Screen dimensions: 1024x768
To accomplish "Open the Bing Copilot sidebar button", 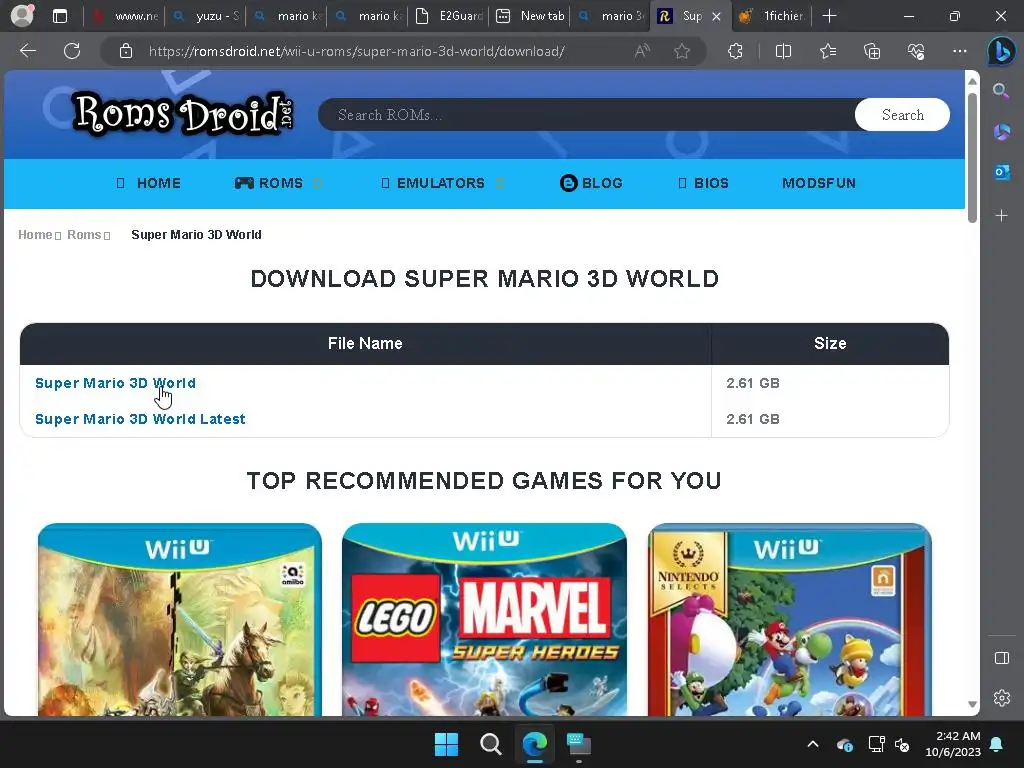I will (x=1001, y=51).
